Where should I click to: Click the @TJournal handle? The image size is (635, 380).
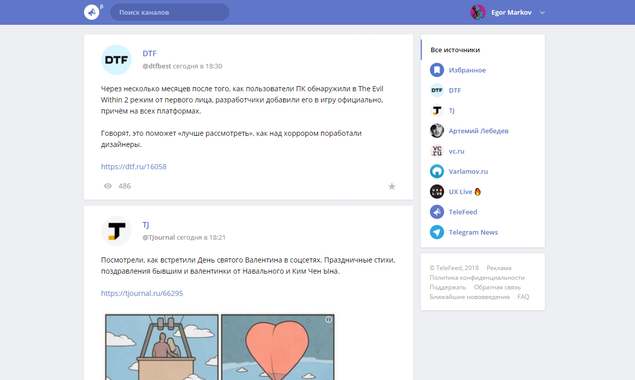pyautogui.click(x=158, y=237)
